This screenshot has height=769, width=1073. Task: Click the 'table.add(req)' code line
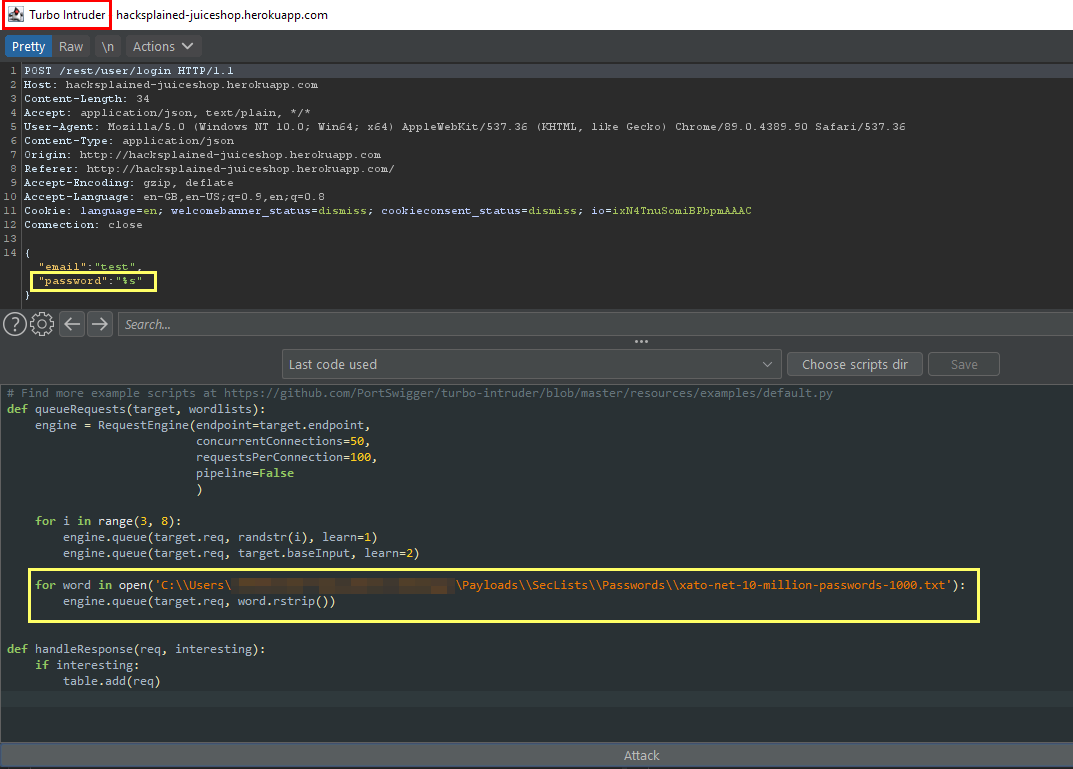(112, 681)
